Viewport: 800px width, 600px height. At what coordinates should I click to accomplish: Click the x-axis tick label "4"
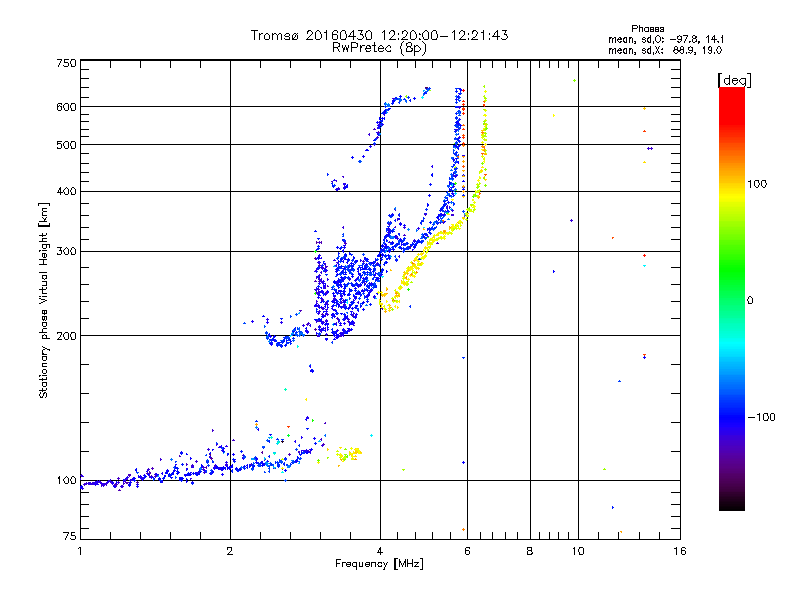(380, 551)
